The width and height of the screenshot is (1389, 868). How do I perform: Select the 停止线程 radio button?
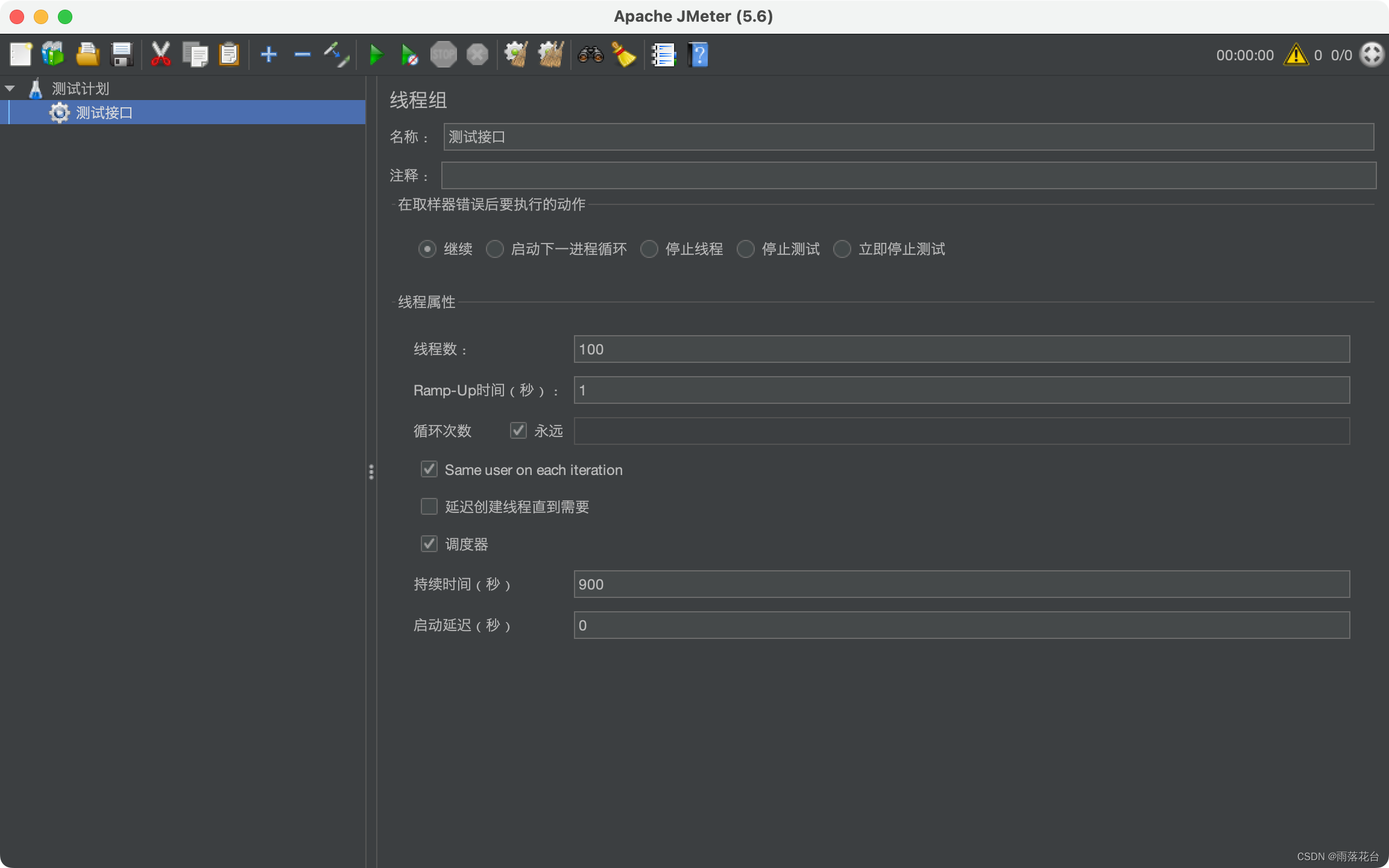pyautogui.click(x=649, y=249)
